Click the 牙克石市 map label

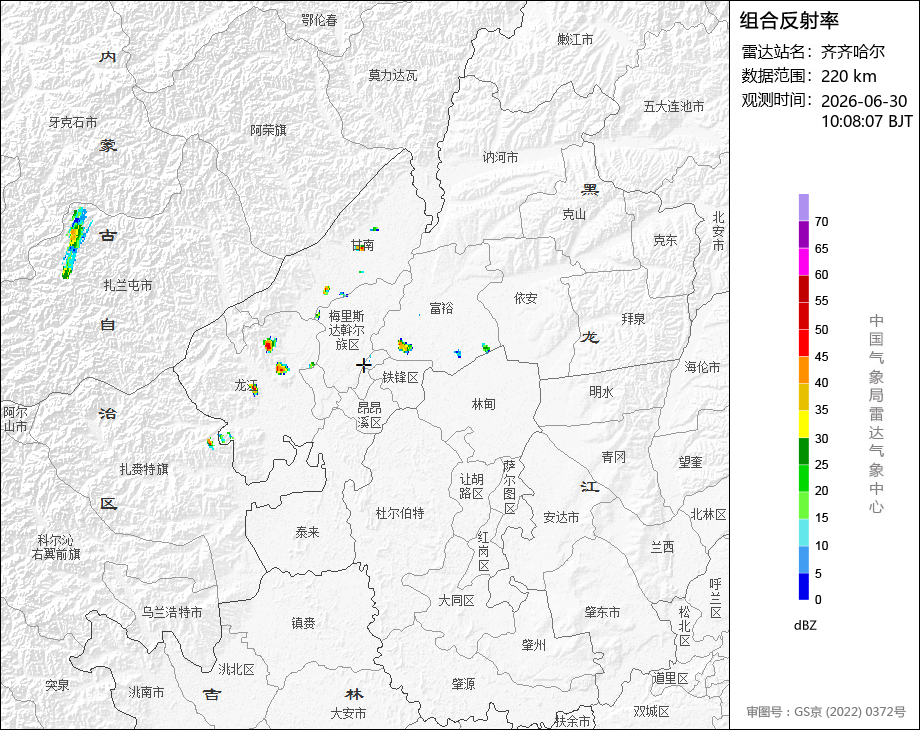(73, 122)
